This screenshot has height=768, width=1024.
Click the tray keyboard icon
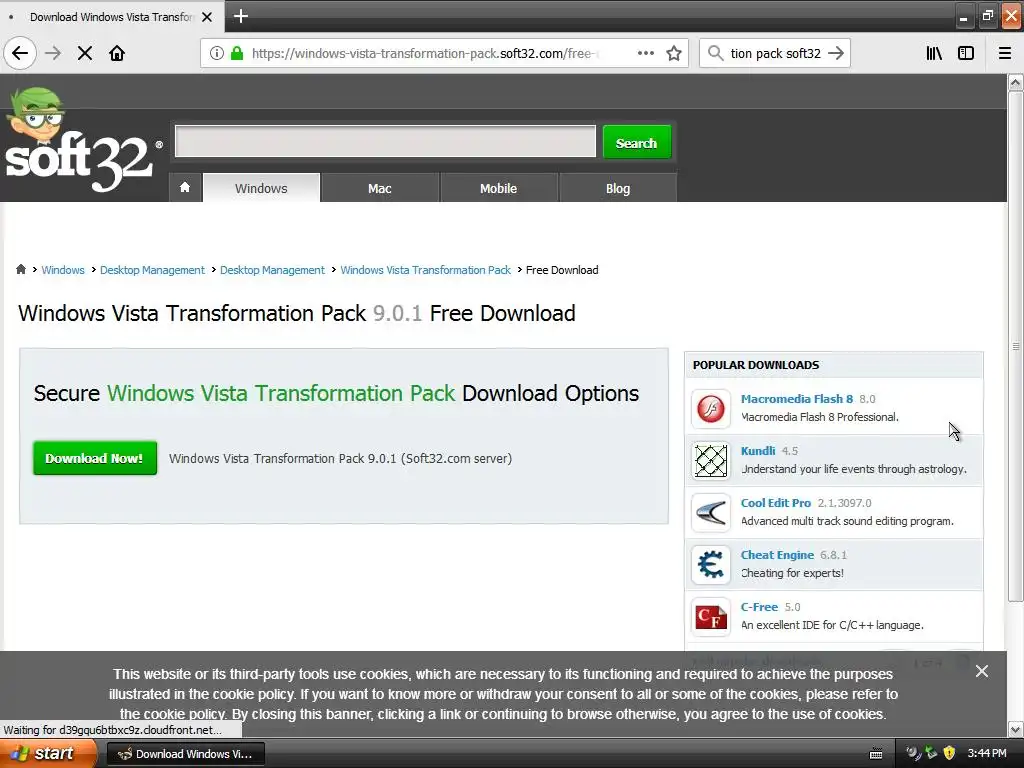876,754
